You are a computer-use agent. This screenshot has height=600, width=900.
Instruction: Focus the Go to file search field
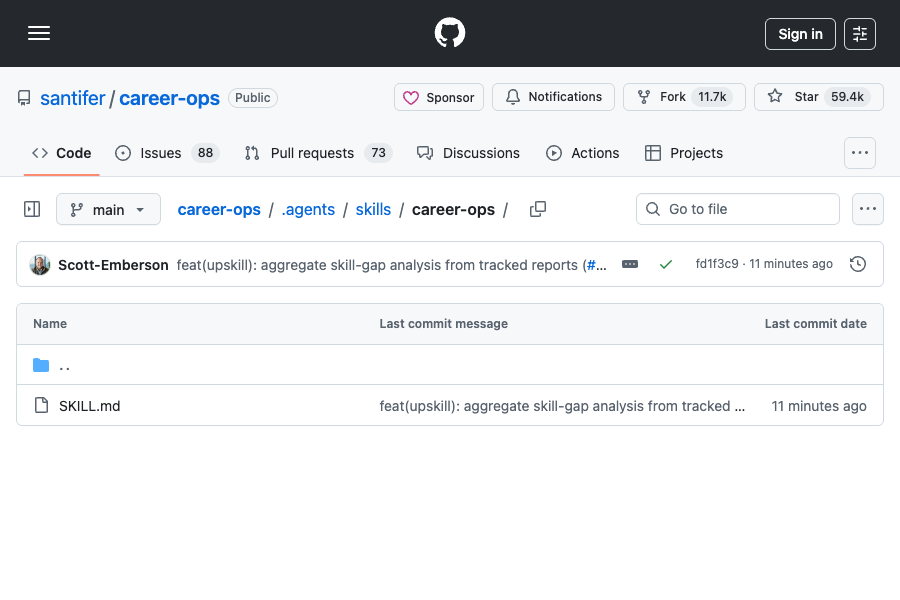click(738, 209)
